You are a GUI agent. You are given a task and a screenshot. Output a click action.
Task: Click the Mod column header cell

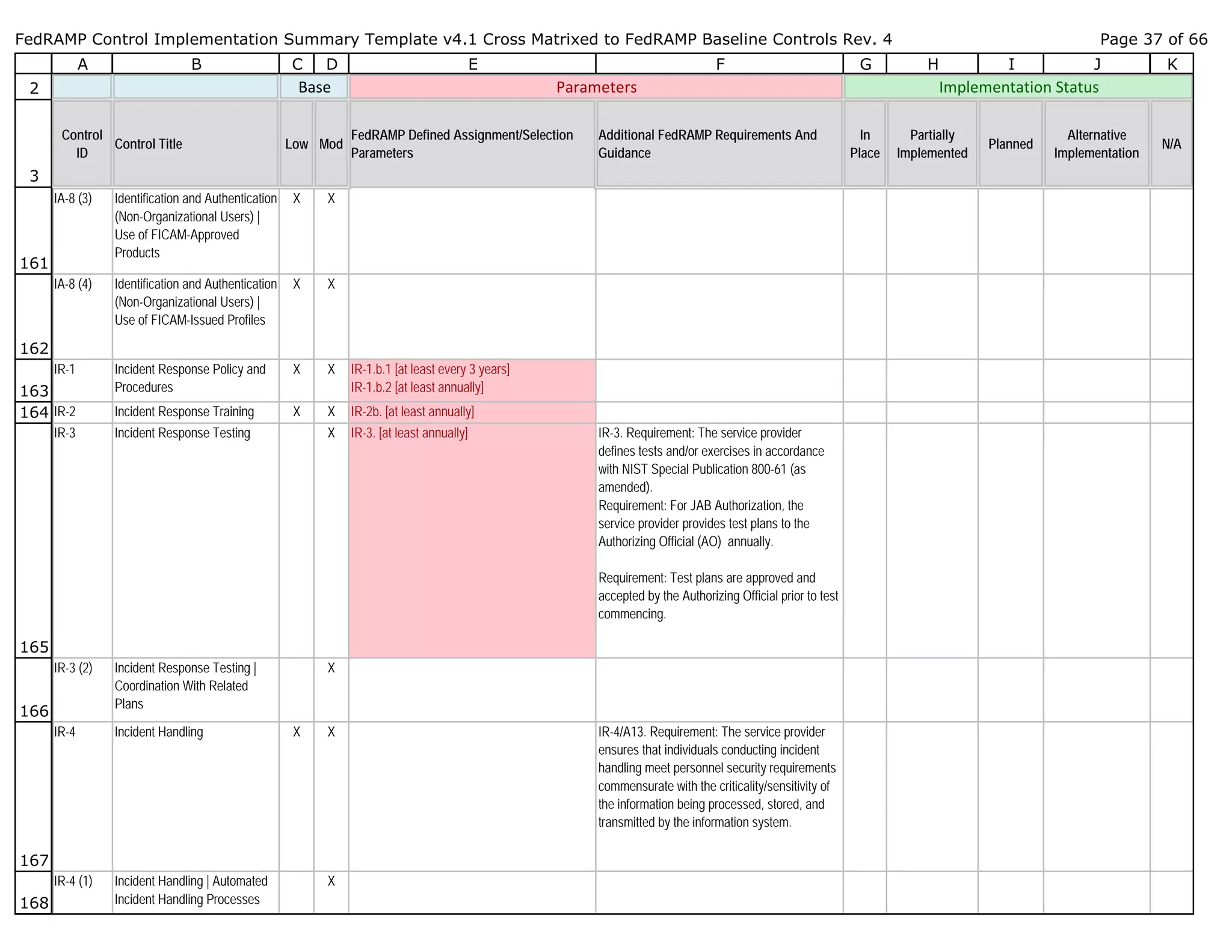pos(331,144)
